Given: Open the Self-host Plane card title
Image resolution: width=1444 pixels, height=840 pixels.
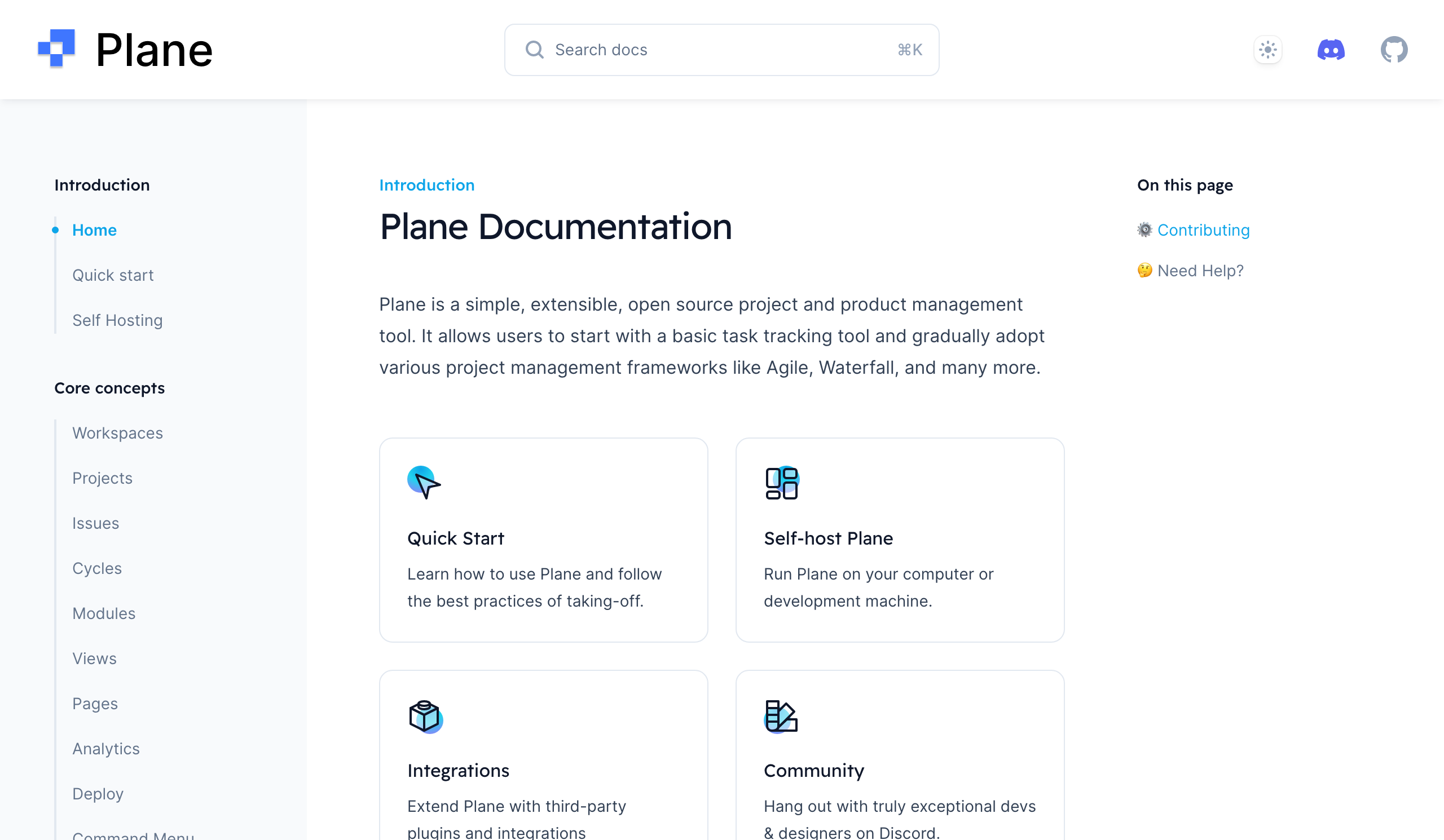Looking at the screenshot, I should (828, 539).
